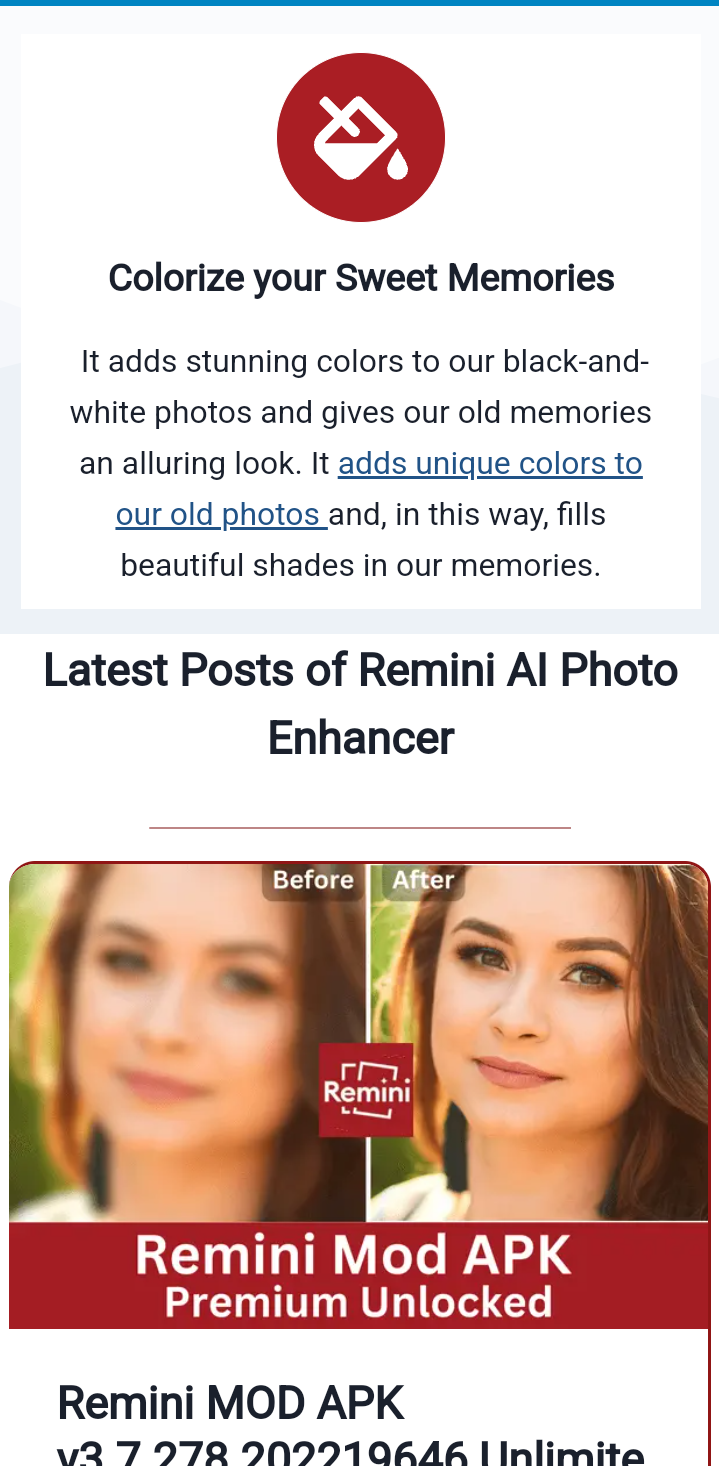Open the sharp After face thumbnail
The height and width of the screenshot is (1466, 719).
click(539, 1042)
